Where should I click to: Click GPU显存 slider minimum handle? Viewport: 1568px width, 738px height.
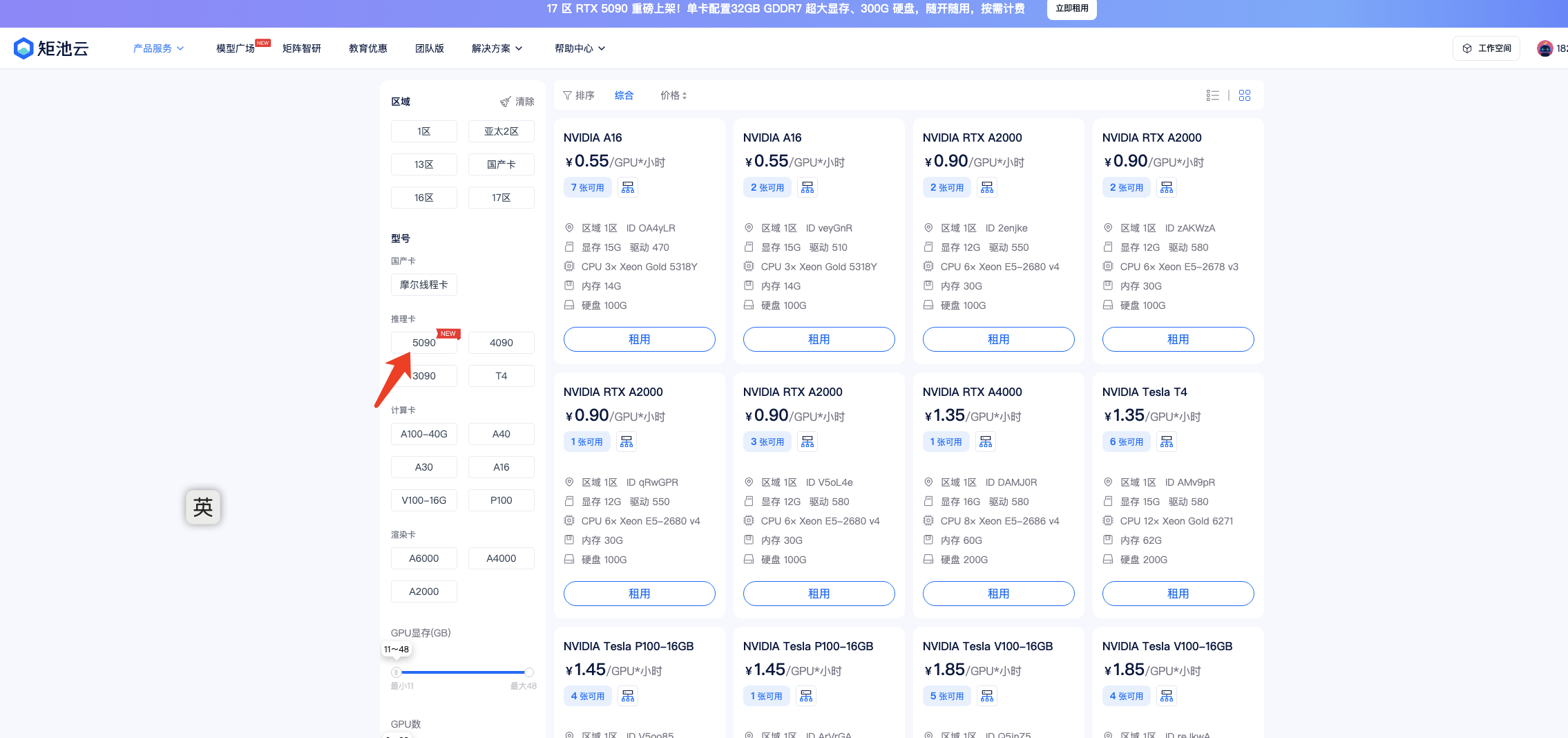(396, 672)
